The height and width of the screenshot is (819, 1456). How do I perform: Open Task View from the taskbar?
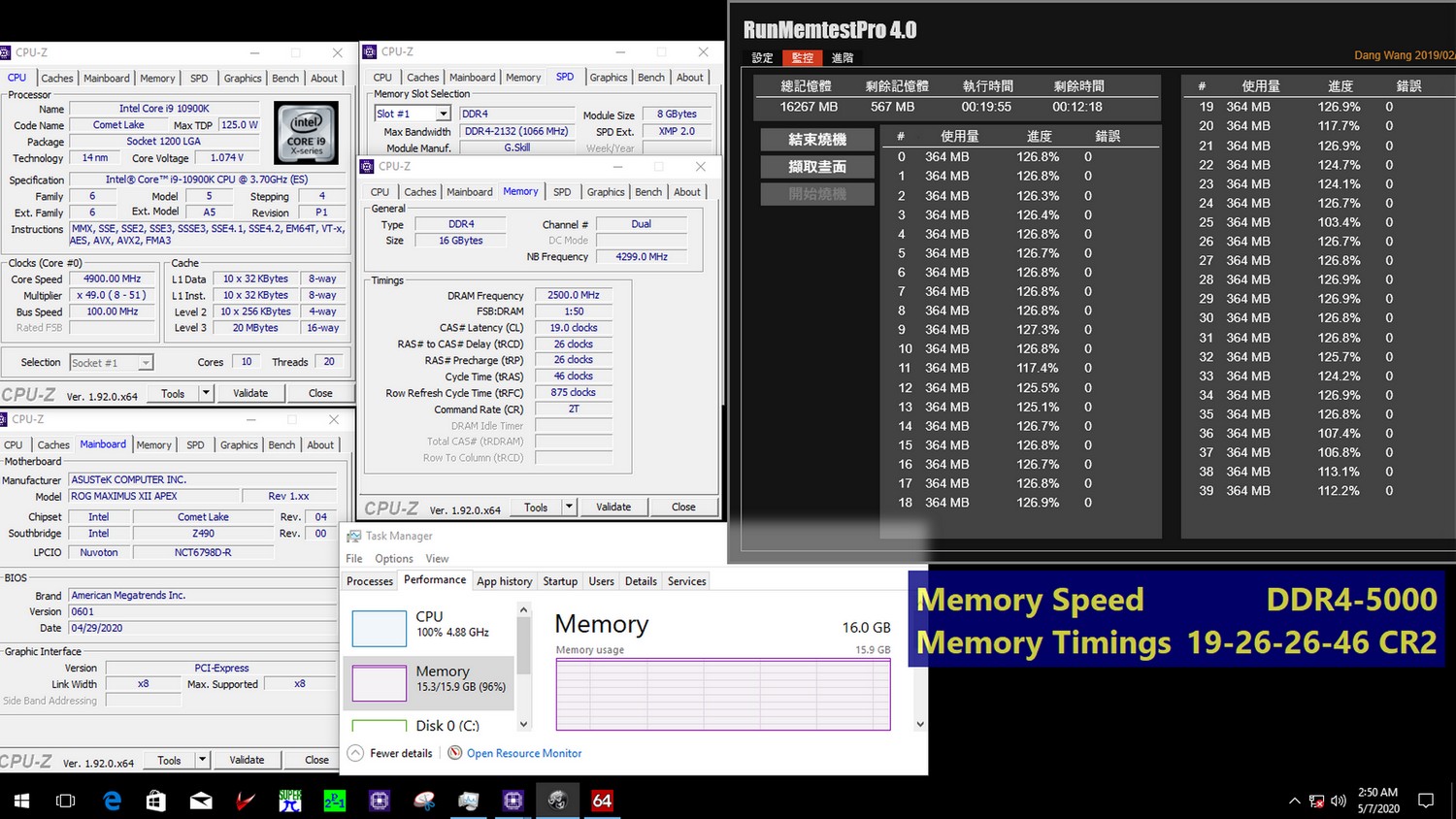coord(66,801)
